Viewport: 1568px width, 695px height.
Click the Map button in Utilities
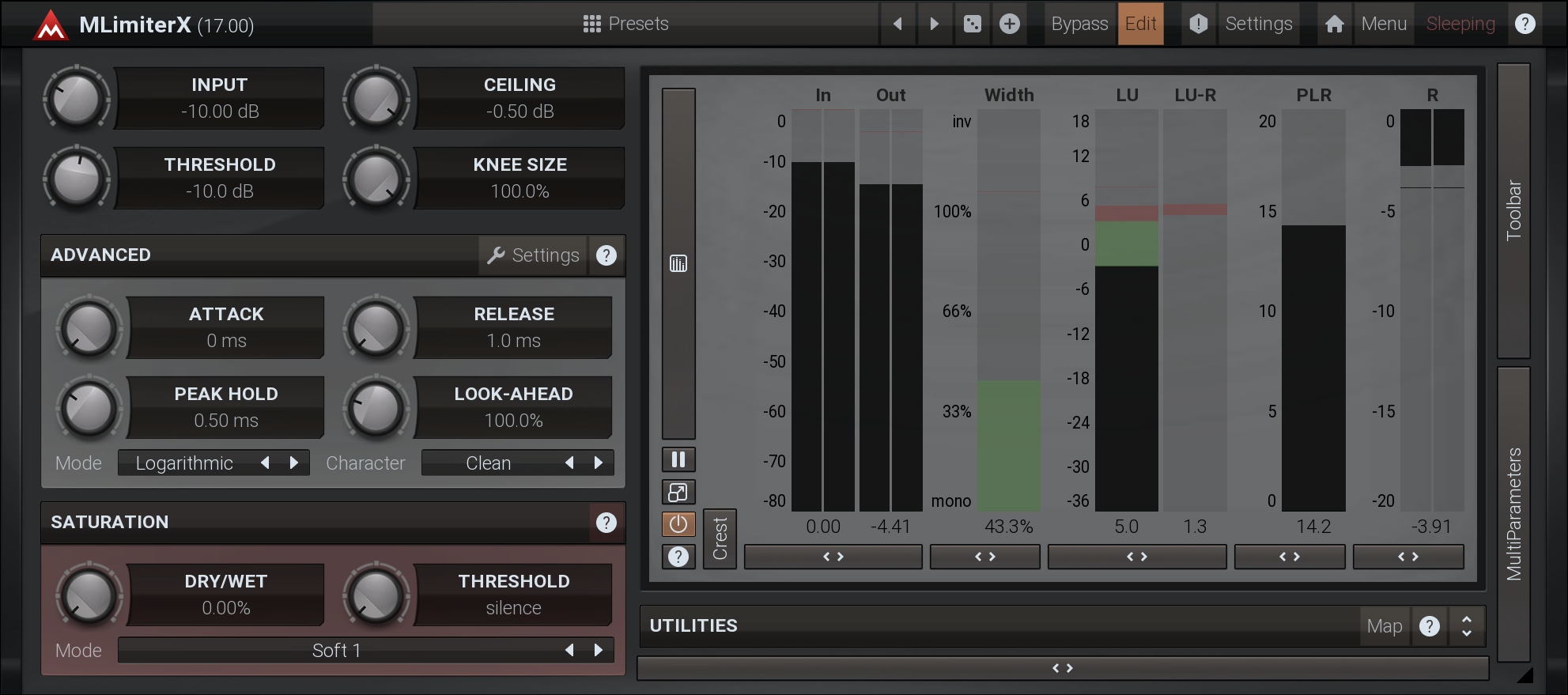(x=1385, y=626)
